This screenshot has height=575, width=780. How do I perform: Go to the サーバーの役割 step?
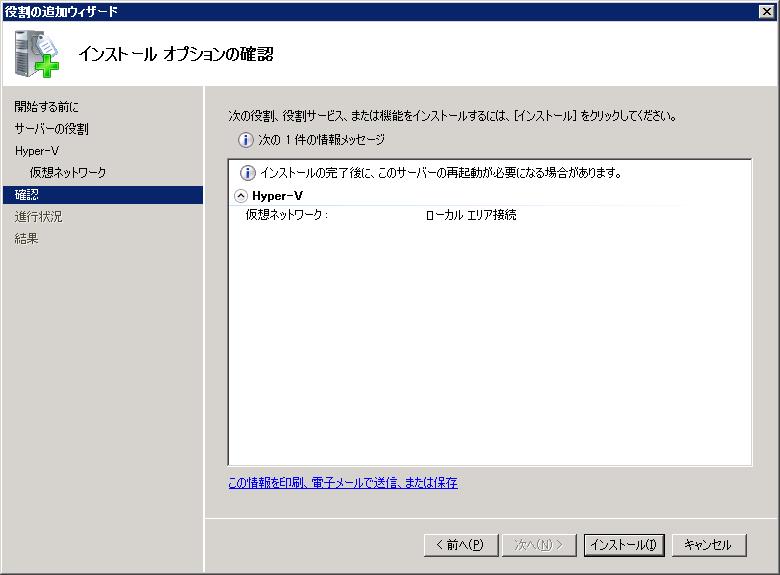coord(52,129)
